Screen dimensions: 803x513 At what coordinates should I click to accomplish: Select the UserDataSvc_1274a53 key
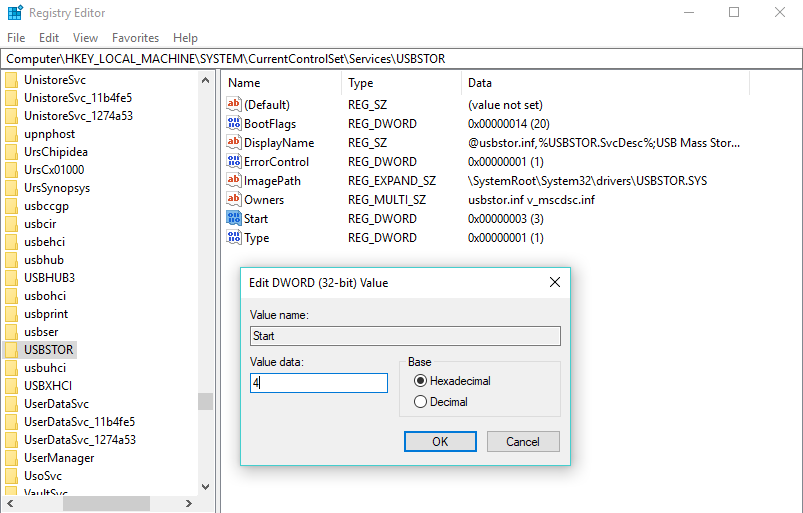tap(80, 440)
